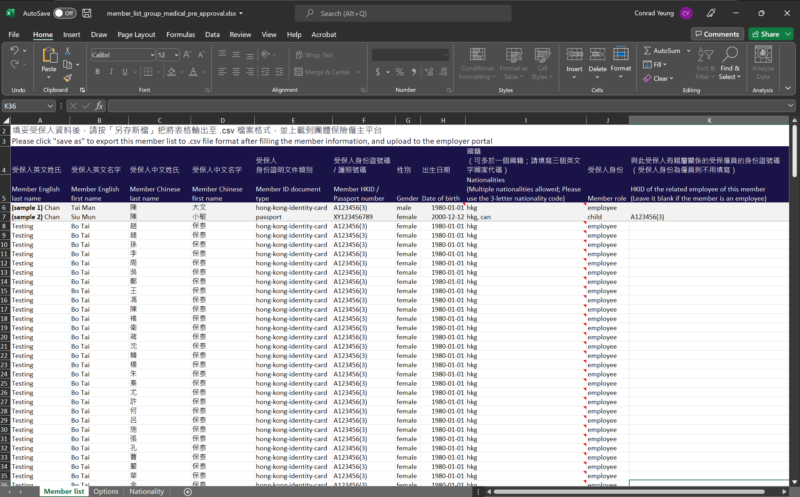The height and width of the screenshot is (497, 800).
Task: Toggle the AutoSave switch
Action: point(64,13)
